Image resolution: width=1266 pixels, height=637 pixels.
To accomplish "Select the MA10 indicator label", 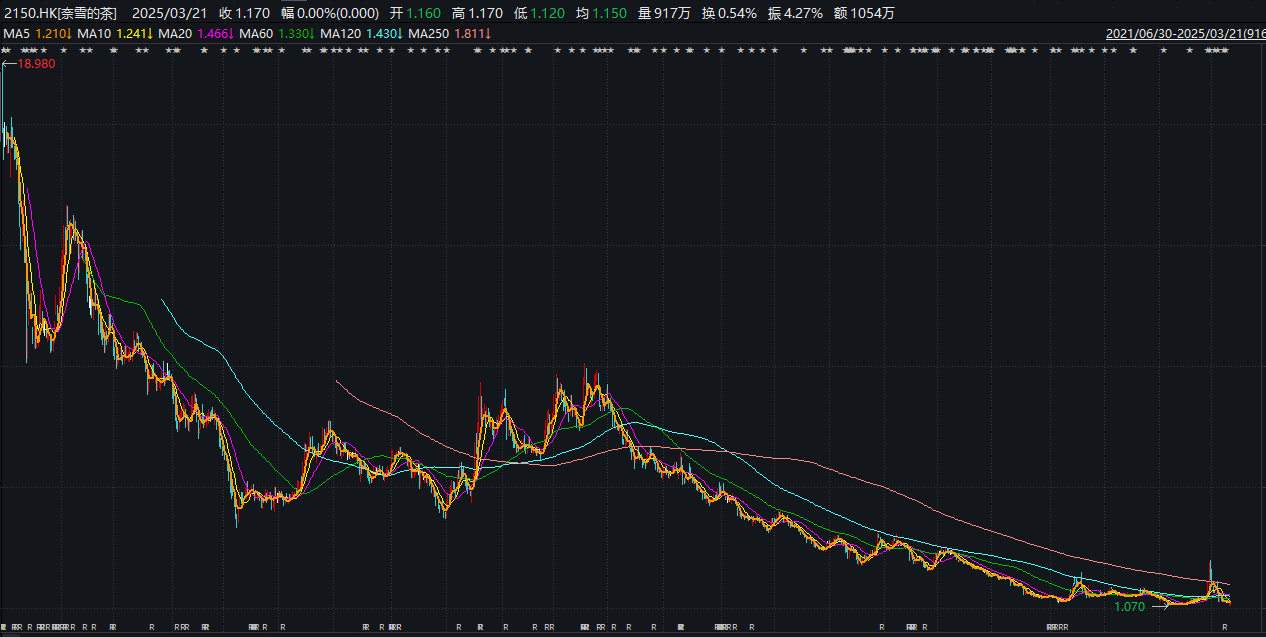I will (x=94, y=33).
